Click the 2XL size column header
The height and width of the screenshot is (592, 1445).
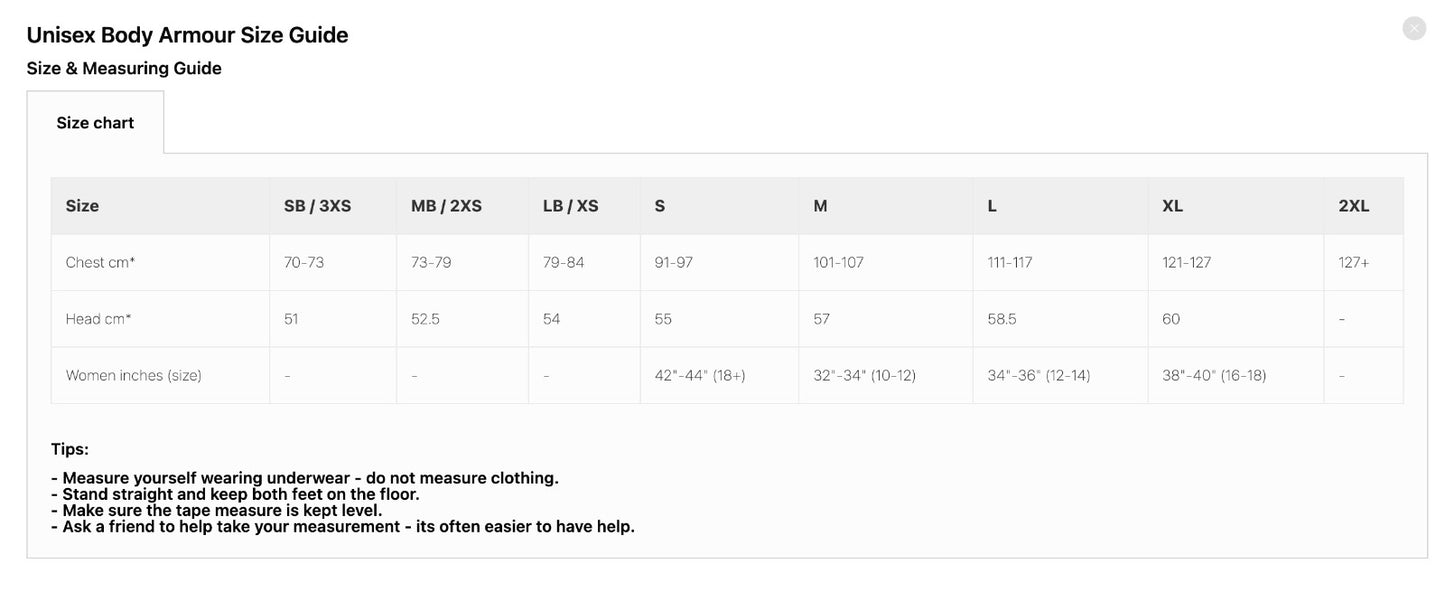(x=1353, y=205)
